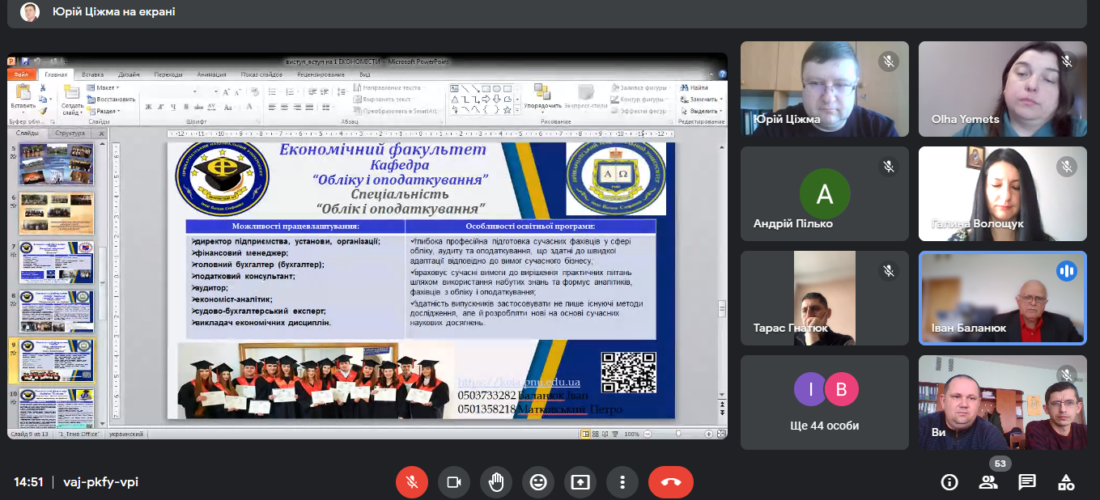
Task: Click the present screen icon
Action: [x=582, y=482]
